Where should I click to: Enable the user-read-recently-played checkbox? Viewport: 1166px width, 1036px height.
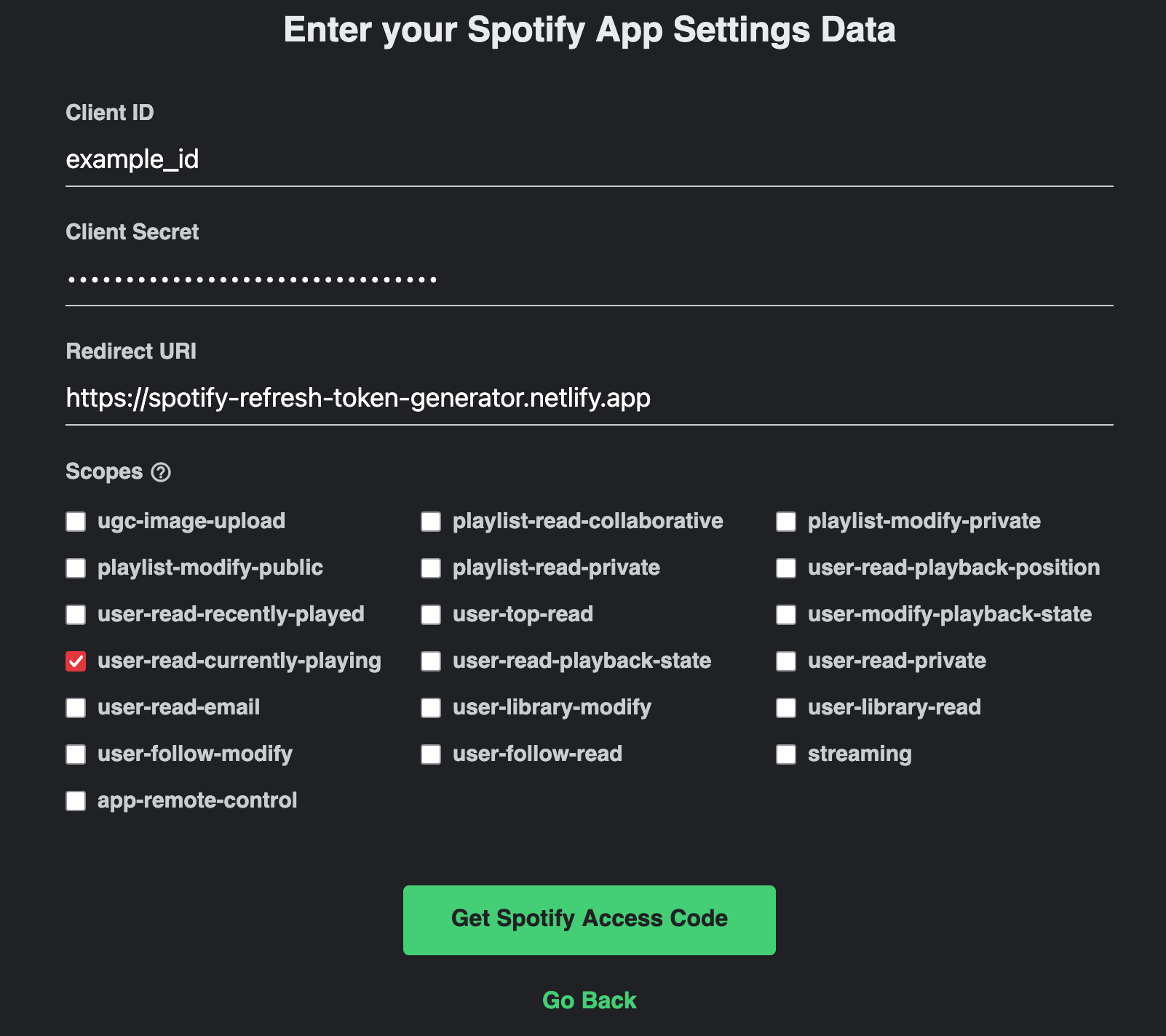(x=76, y=615)
